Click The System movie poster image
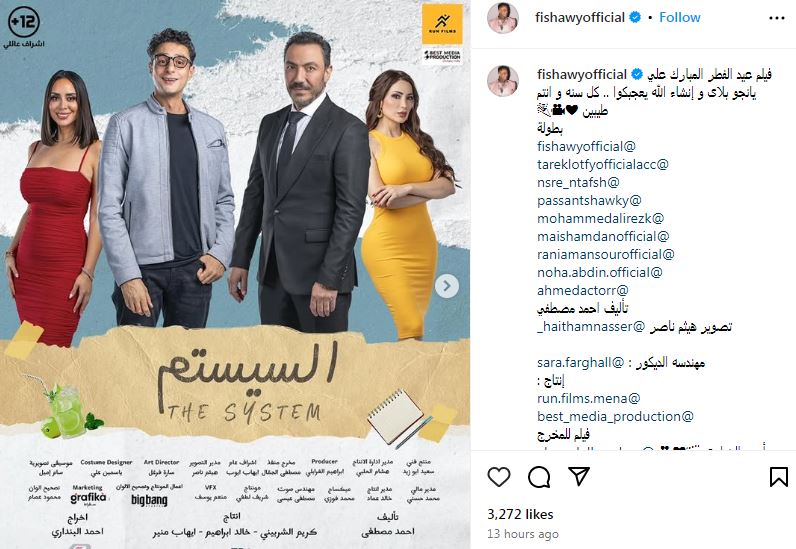 tap(235, 274)
